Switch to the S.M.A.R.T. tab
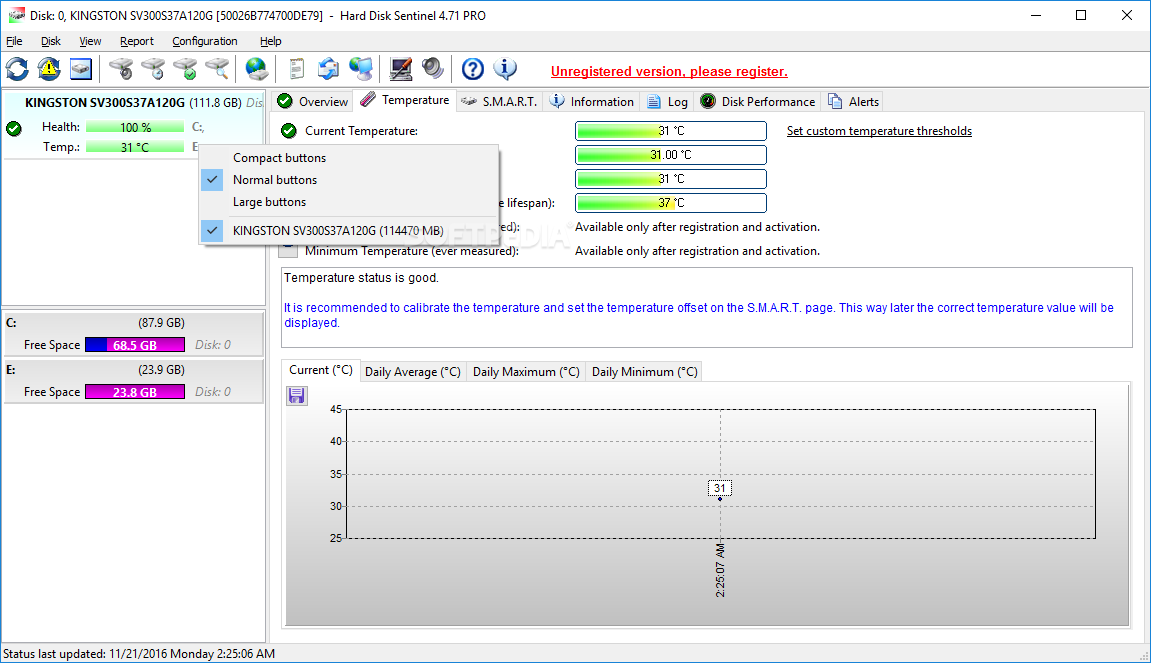This screenshot has height=663, width=1151. (500, 101)
